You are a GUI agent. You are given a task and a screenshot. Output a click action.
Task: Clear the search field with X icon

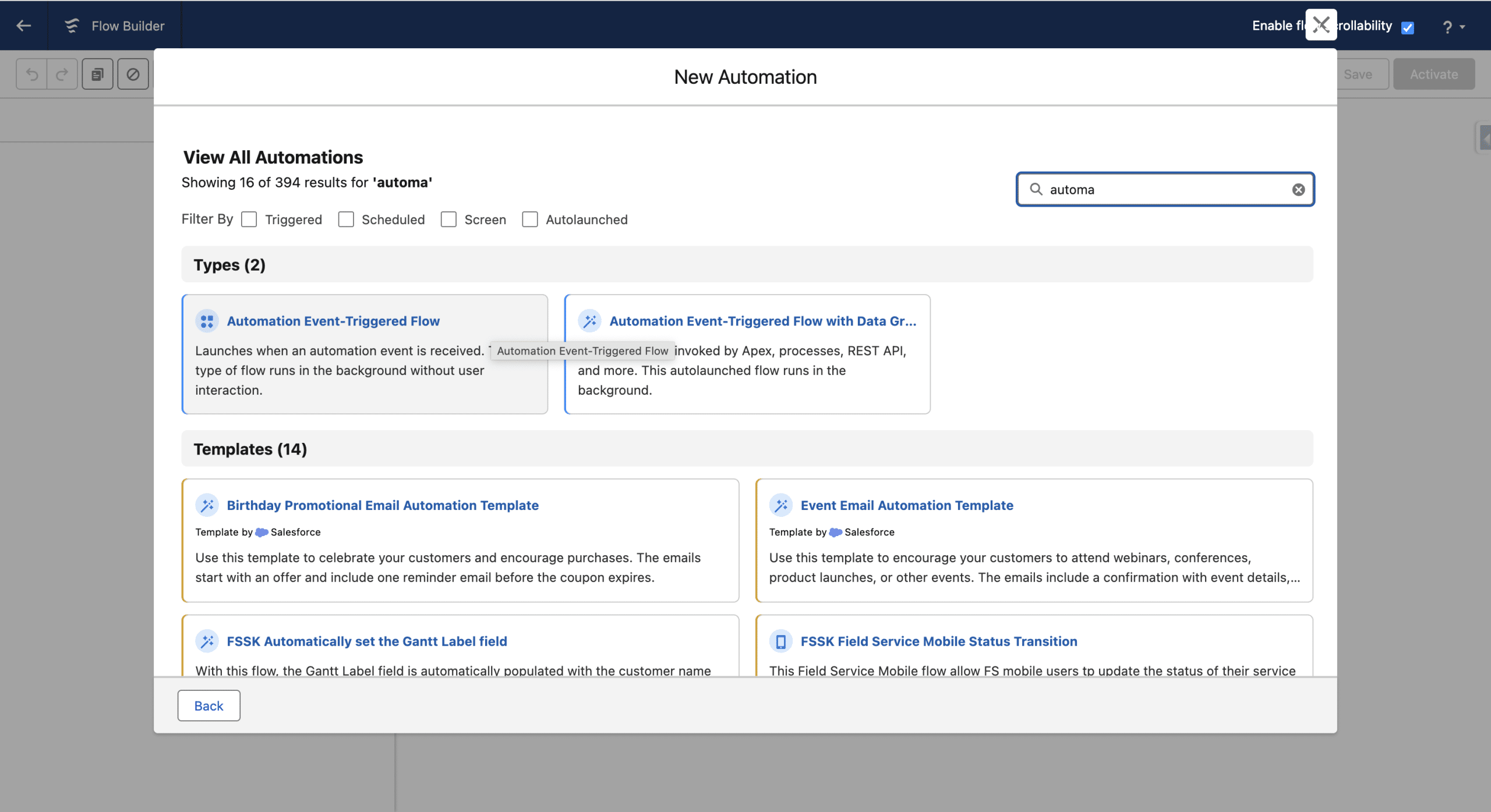(x=1298, y=190)
